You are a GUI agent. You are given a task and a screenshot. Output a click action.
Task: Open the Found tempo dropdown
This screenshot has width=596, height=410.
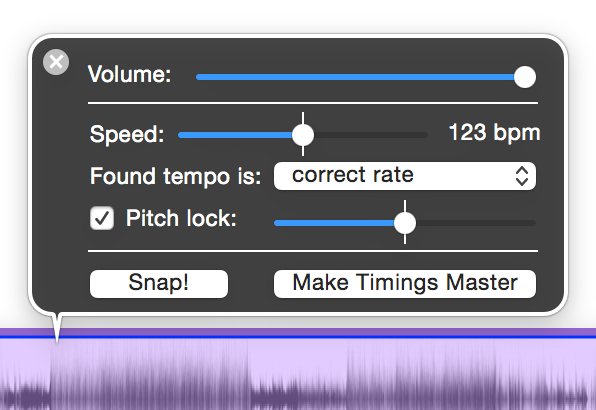405,176
